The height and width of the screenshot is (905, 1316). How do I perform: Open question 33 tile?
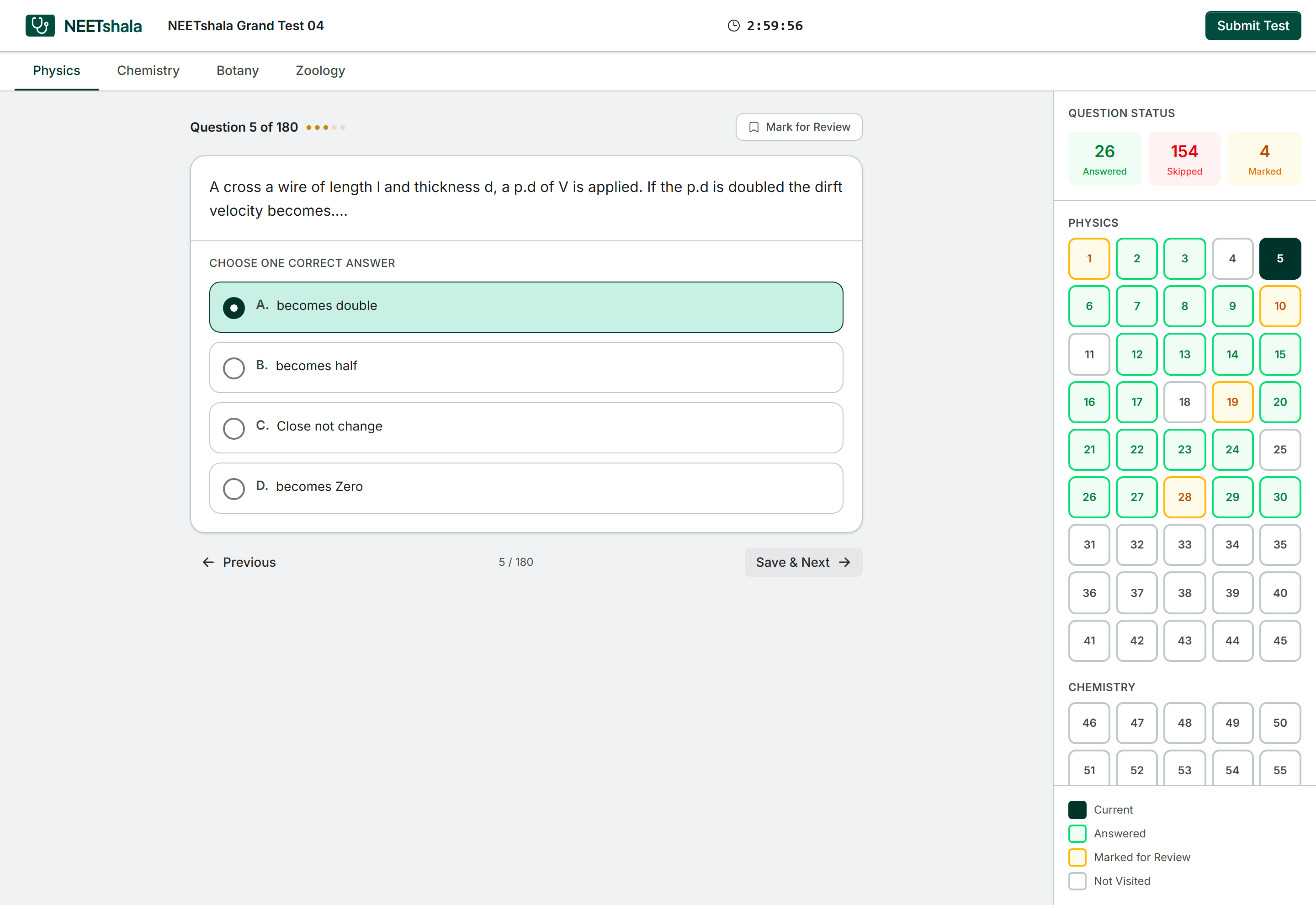tap(1184, 545)
